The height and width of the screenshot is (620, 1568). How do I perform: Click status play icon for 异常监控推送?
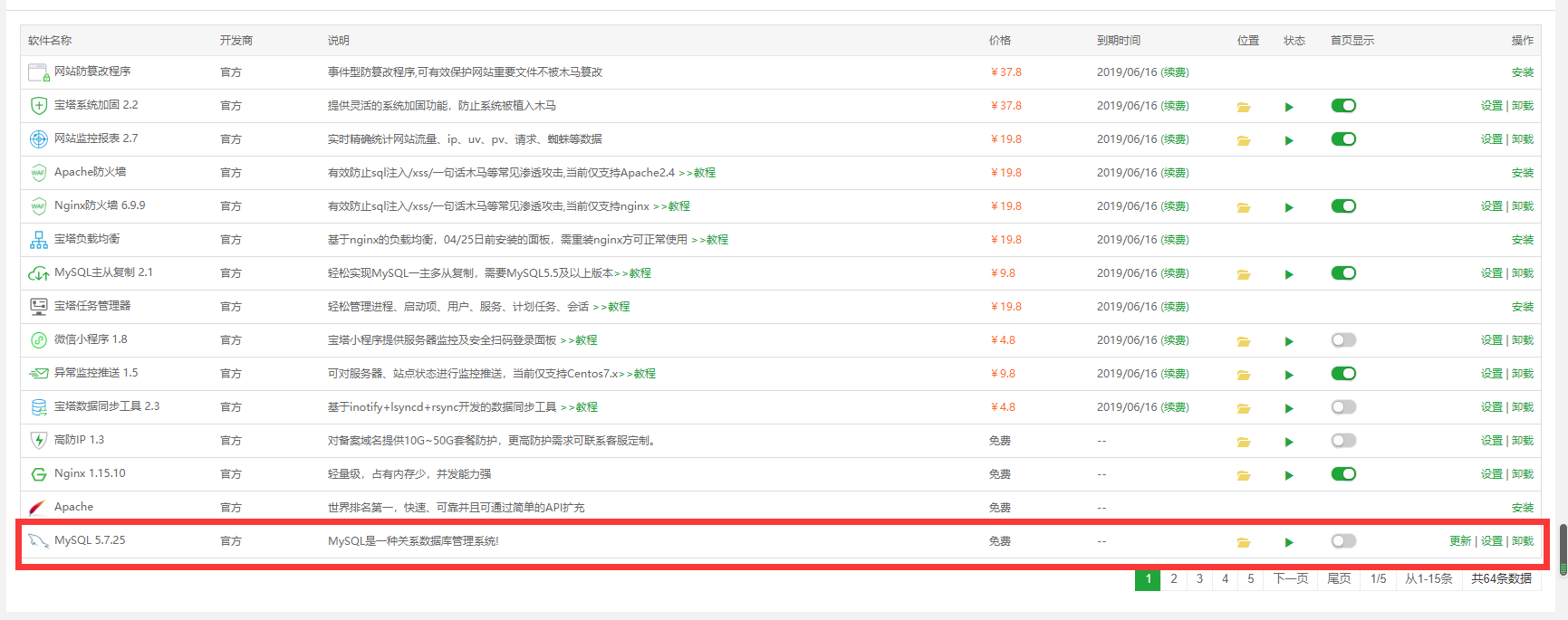point(1289,375)
